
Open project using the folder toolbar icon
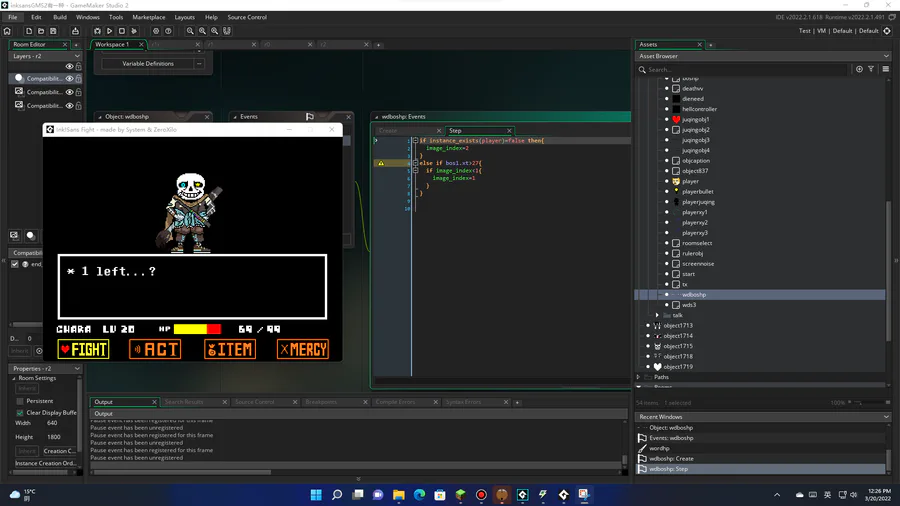tap(41, 31)
